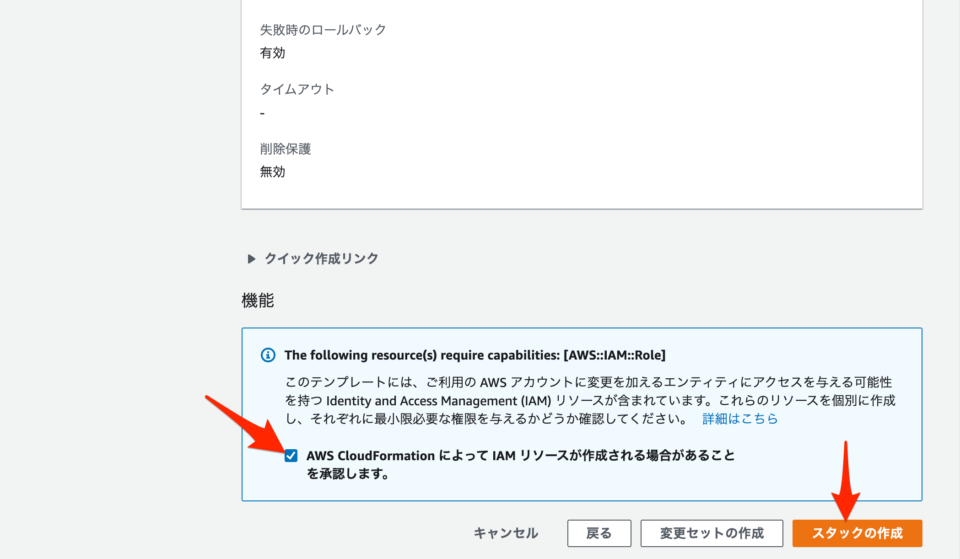Click the タイムアウト label
Viewport: 960px width, 559px height.
click(297, 89)
